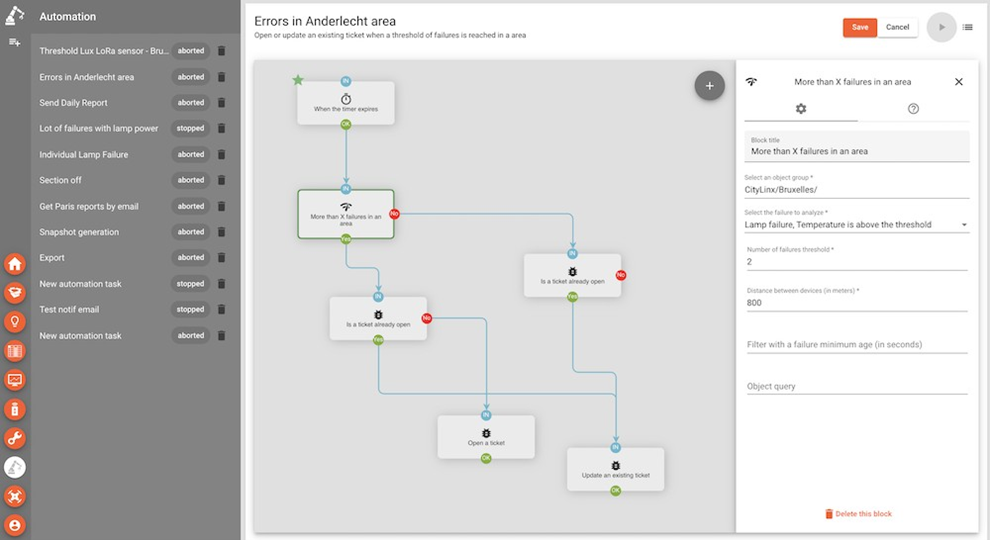Click trash icon for Section off task
This screenshot has height=540, width=990.
[221, 181]
